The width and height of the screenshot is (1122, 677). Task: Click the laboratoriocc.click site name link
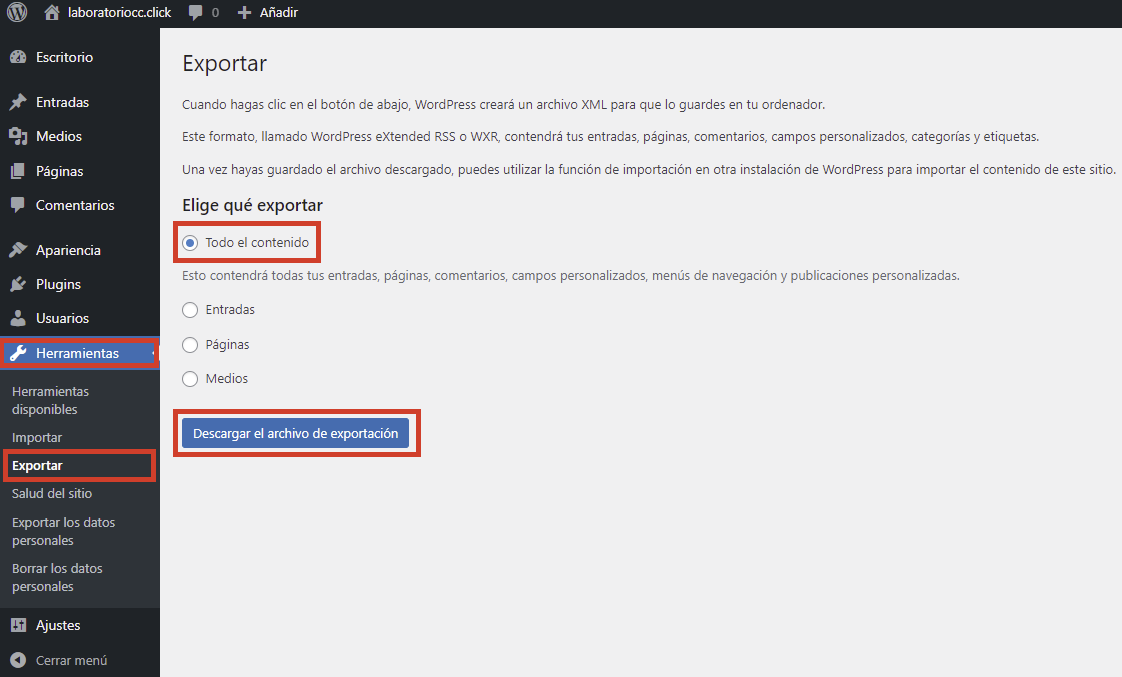[x=119, y=13]
